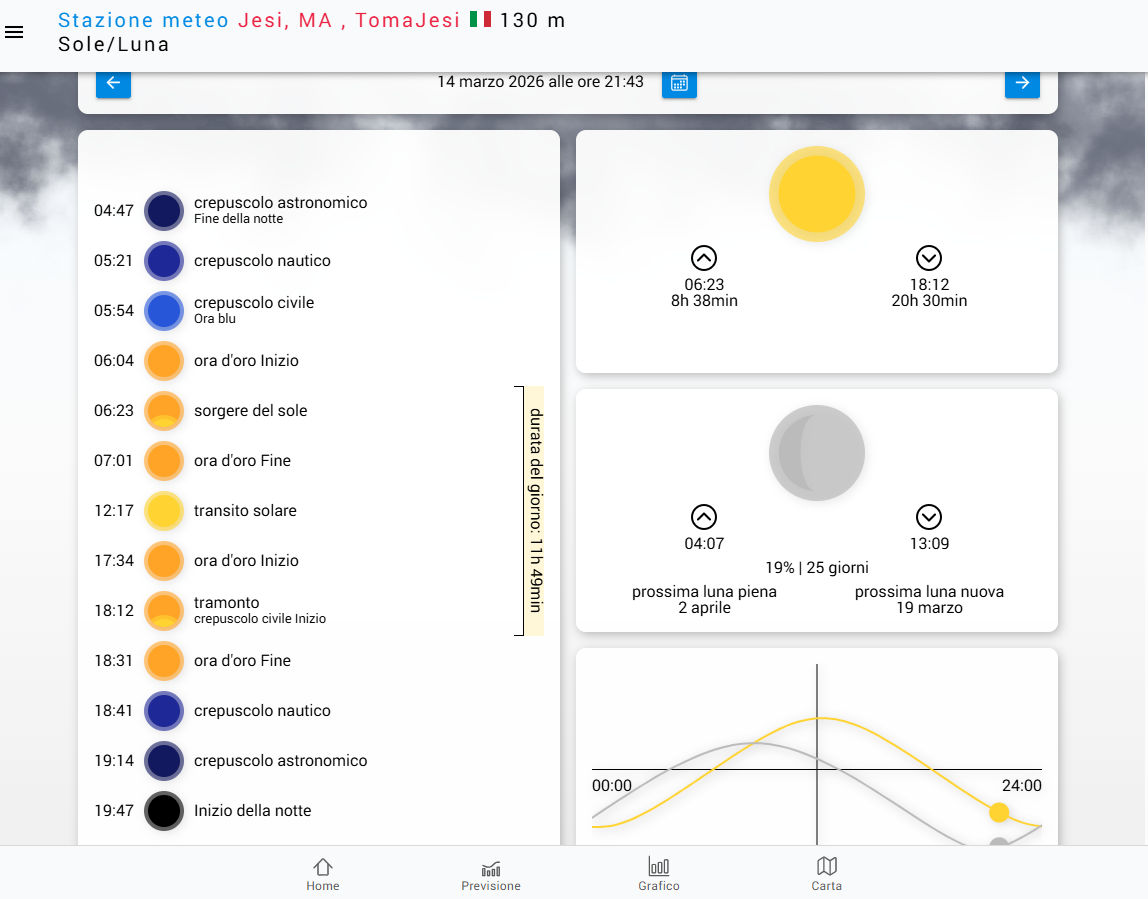
Task: Click the sunset down-chevron above 18:12
Action: 929,258
